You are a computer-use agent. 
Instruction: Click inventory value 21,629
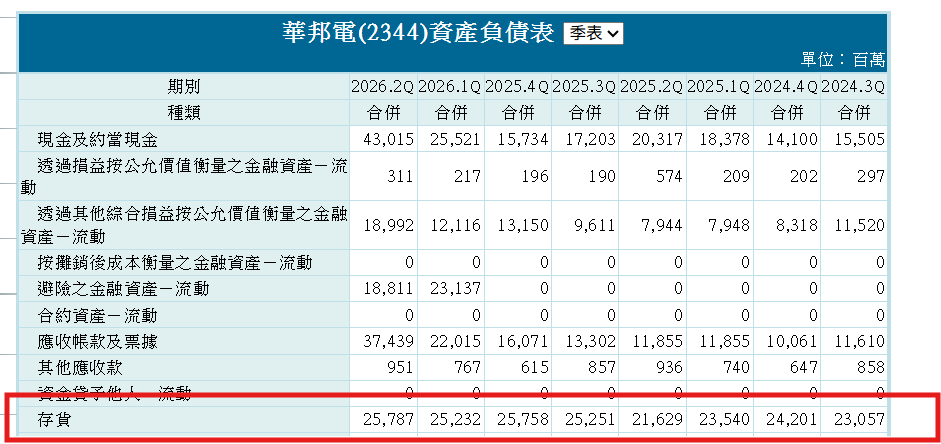coord(657,419)
